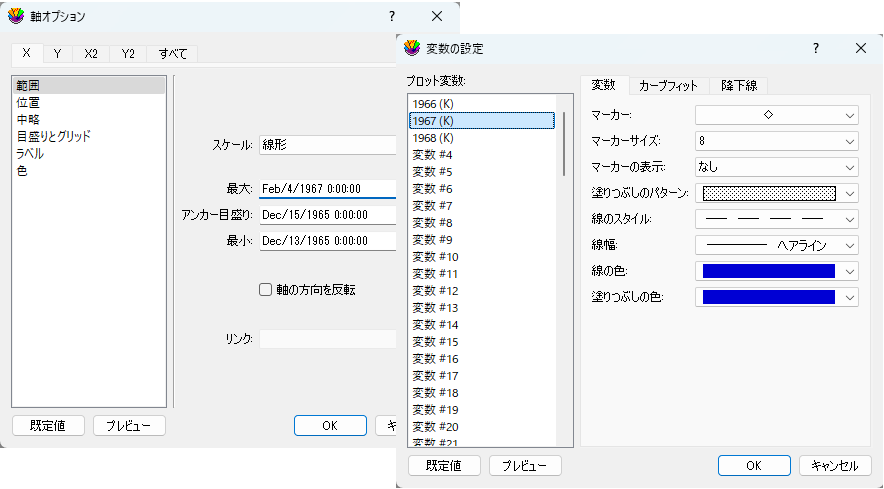Select the Y2 axis tab

coord(128,54)
